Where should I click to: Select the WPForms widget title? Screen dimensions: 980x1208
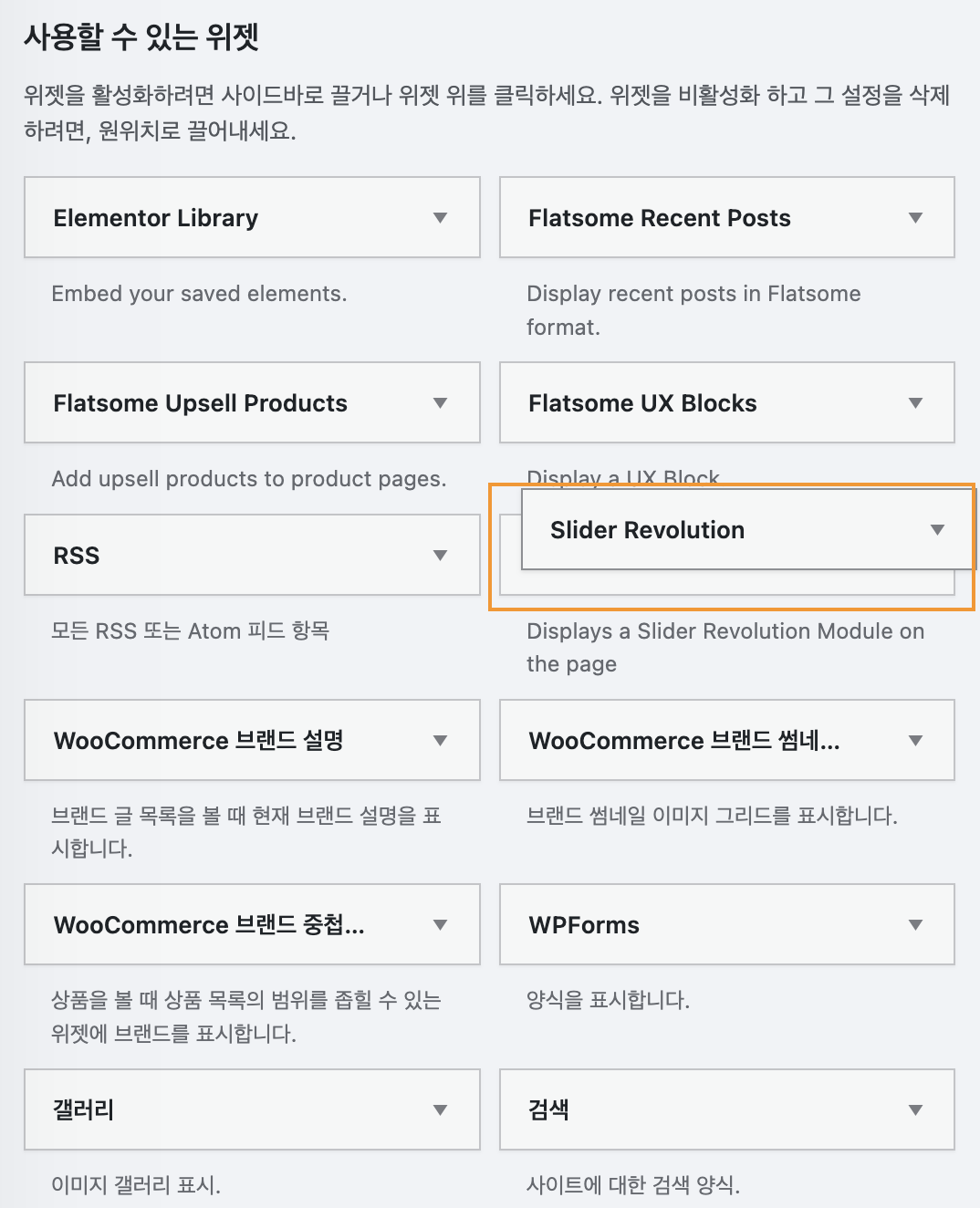584,925
